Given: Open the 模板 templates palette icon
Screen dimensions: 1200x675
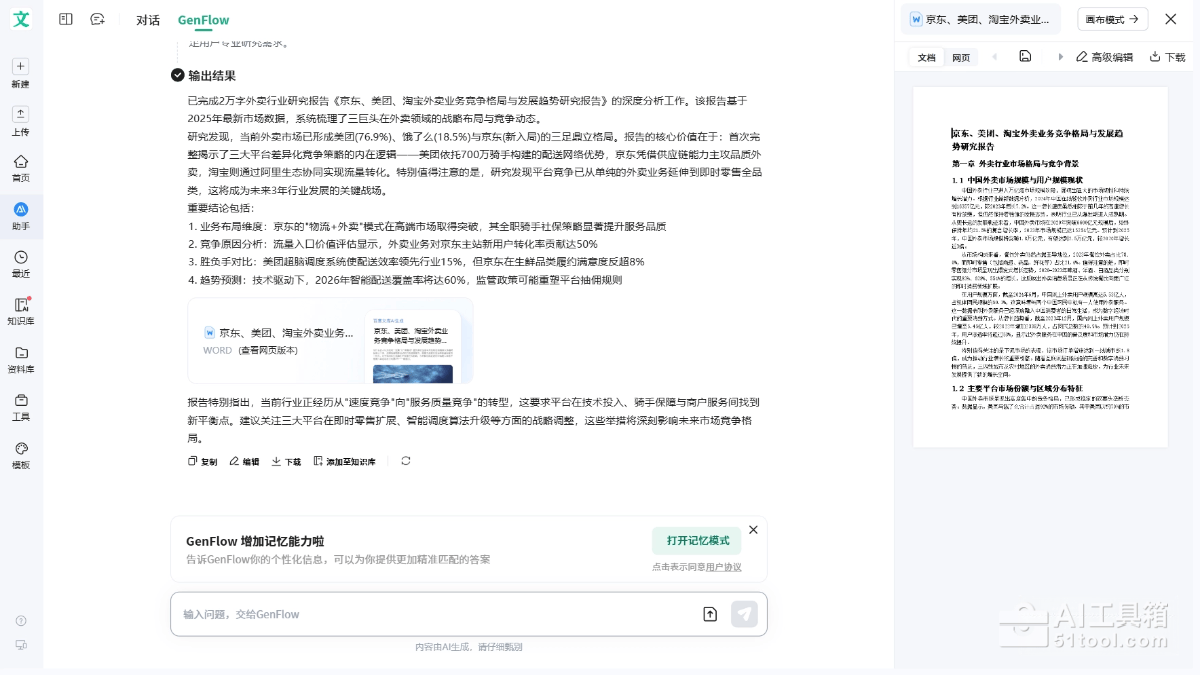Looking at the screenshot, I should pyautogui.click(x=21, y=449).
